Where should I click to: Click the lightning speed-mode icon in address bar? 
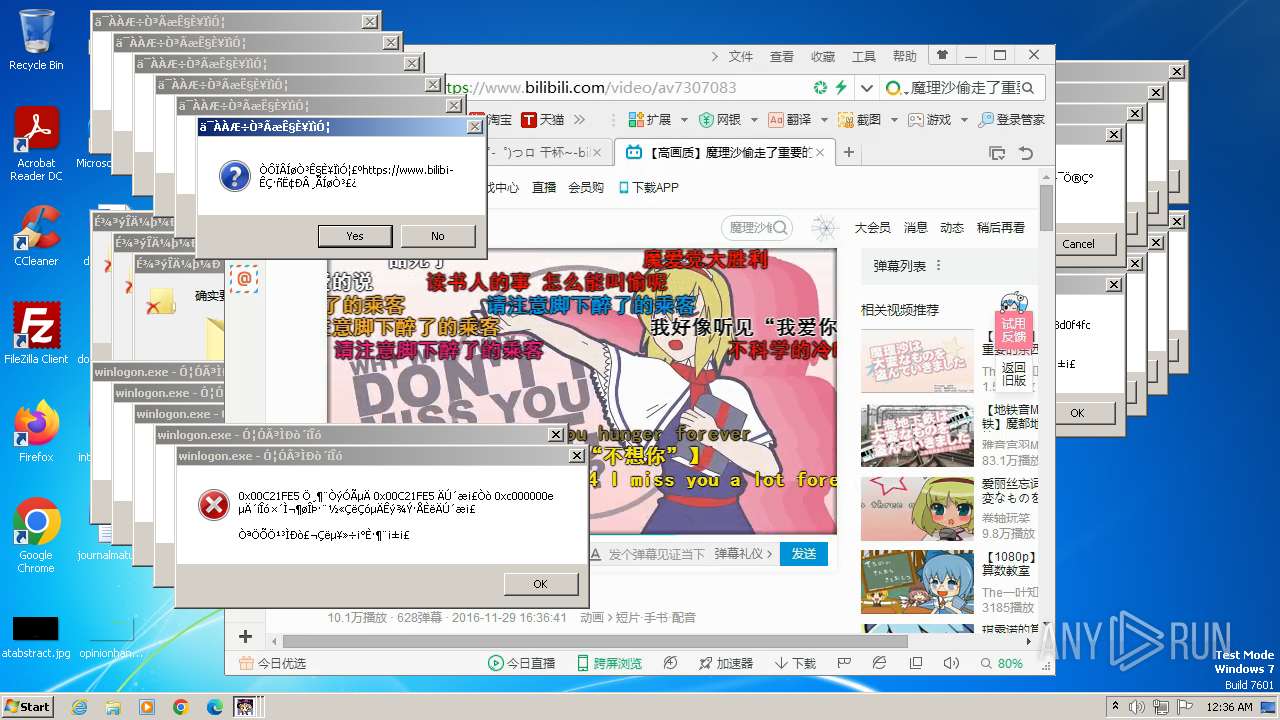842,88
